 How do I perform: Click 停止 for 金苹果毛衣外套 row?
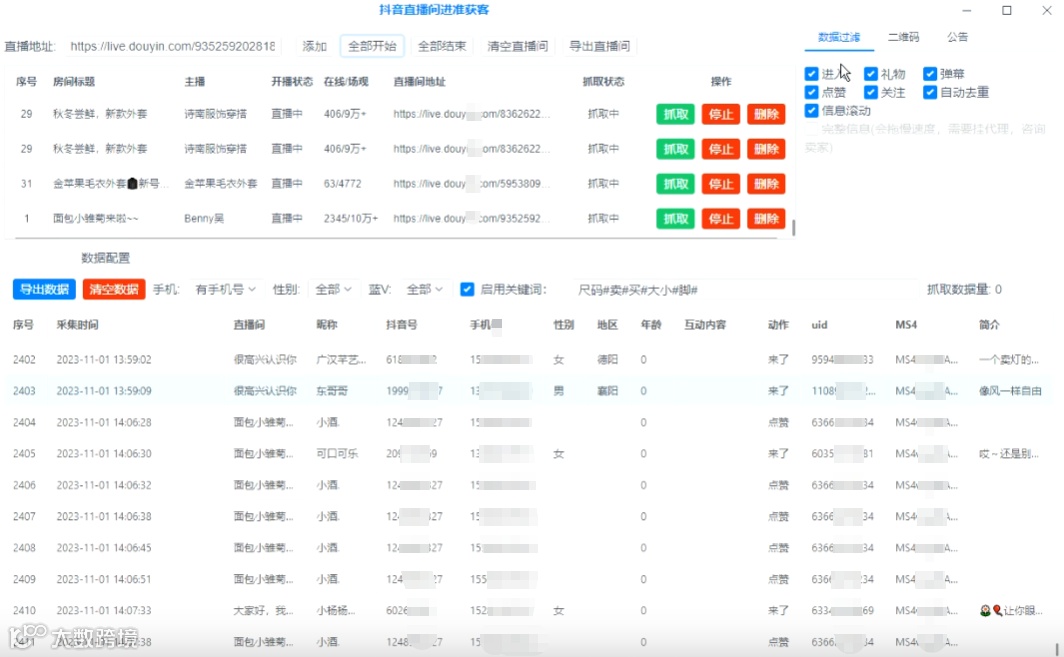(721, 184)
